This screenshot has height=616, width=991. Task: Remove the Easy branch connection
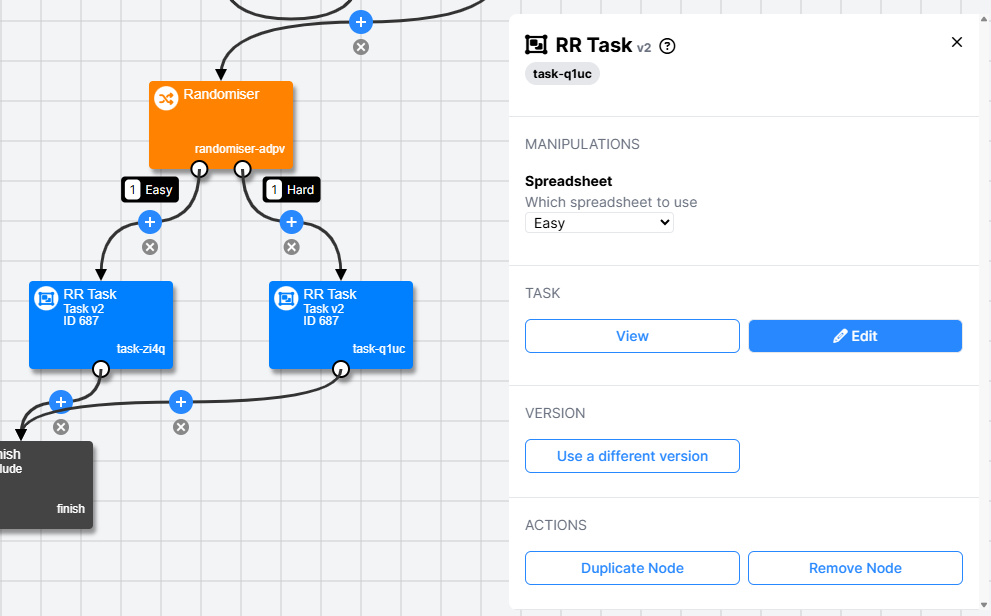[x=150, y=247]
